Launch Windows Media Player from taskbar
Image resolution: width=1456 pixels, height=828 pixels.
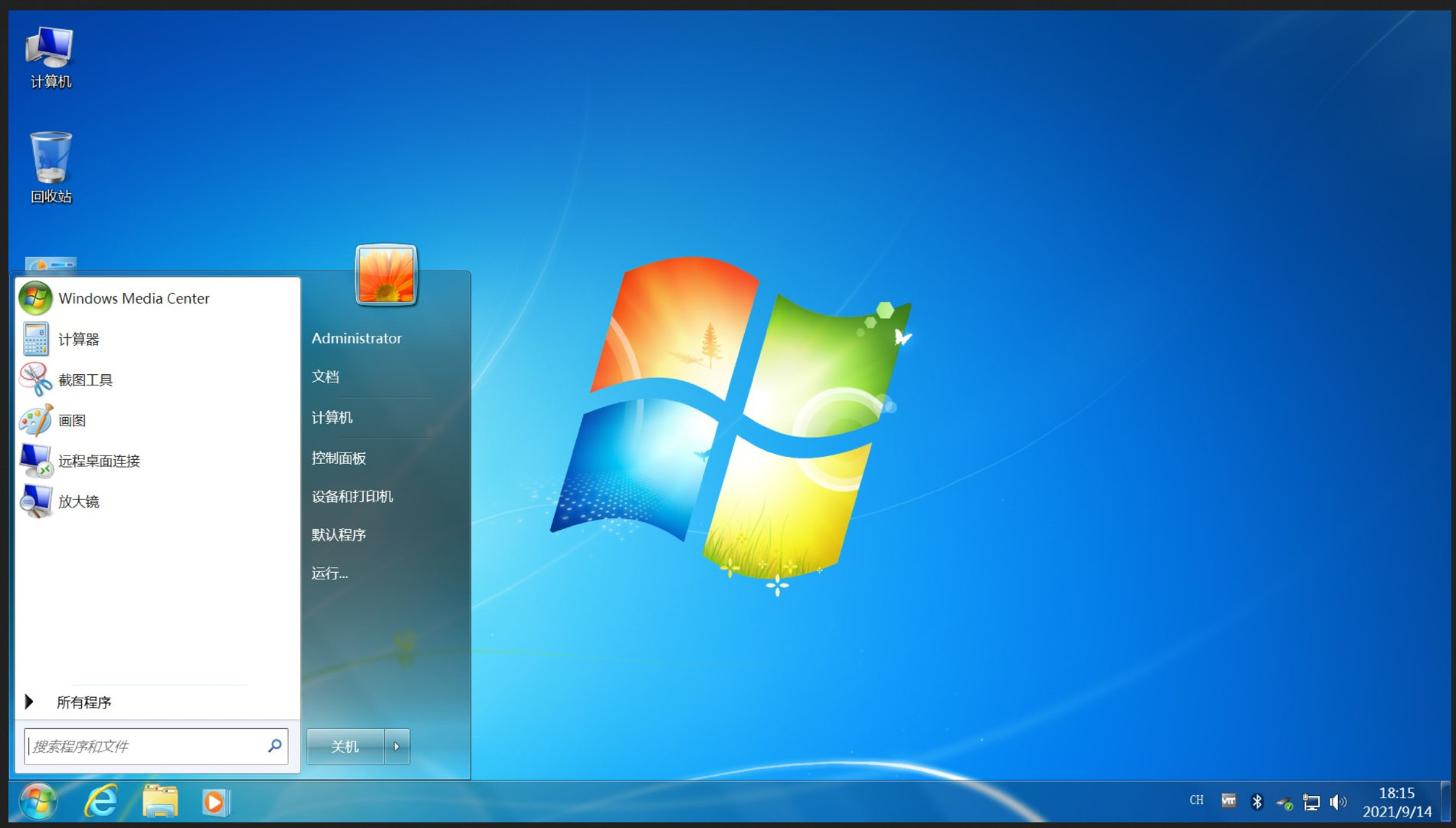[216, 802]
